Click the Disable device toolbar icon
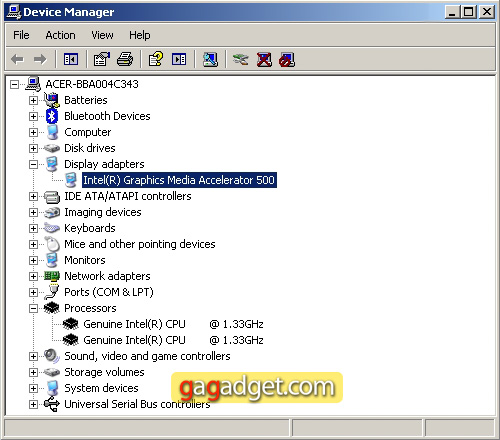500x440 pixels. 287,60
